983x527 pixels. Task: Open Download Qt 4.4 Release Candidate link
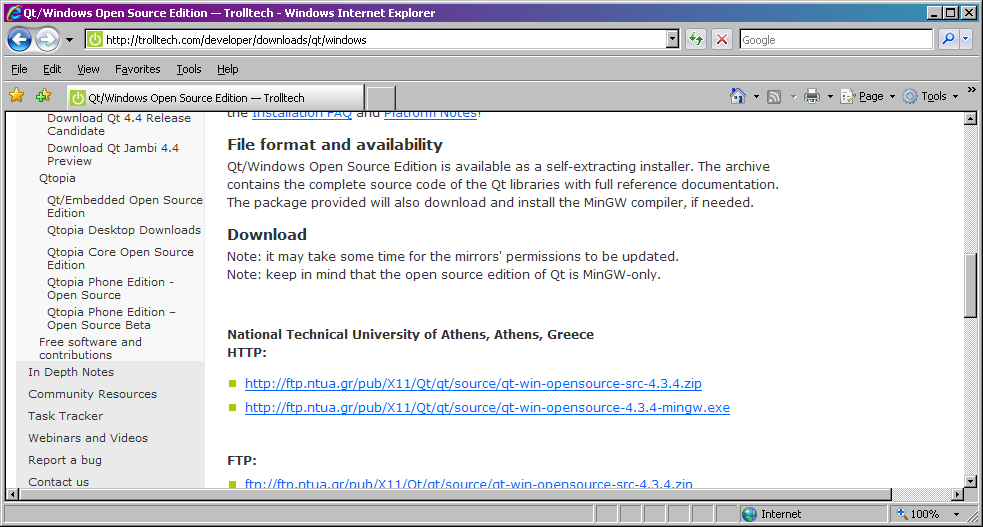click(119, 124)
